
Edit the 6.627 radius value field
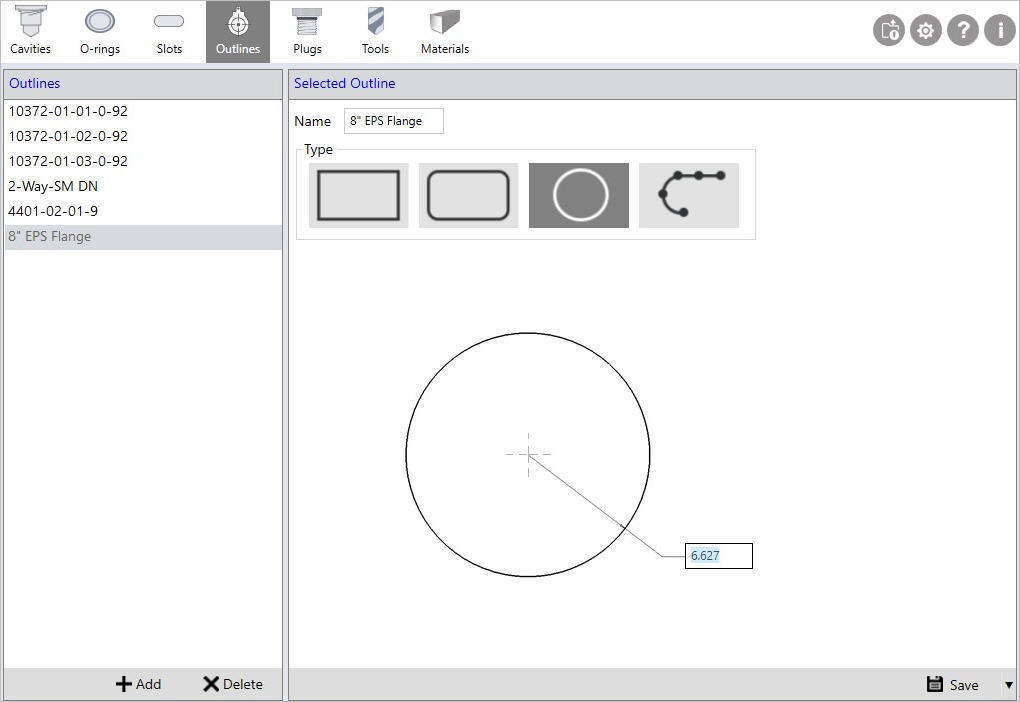click(x=719, y=556)
